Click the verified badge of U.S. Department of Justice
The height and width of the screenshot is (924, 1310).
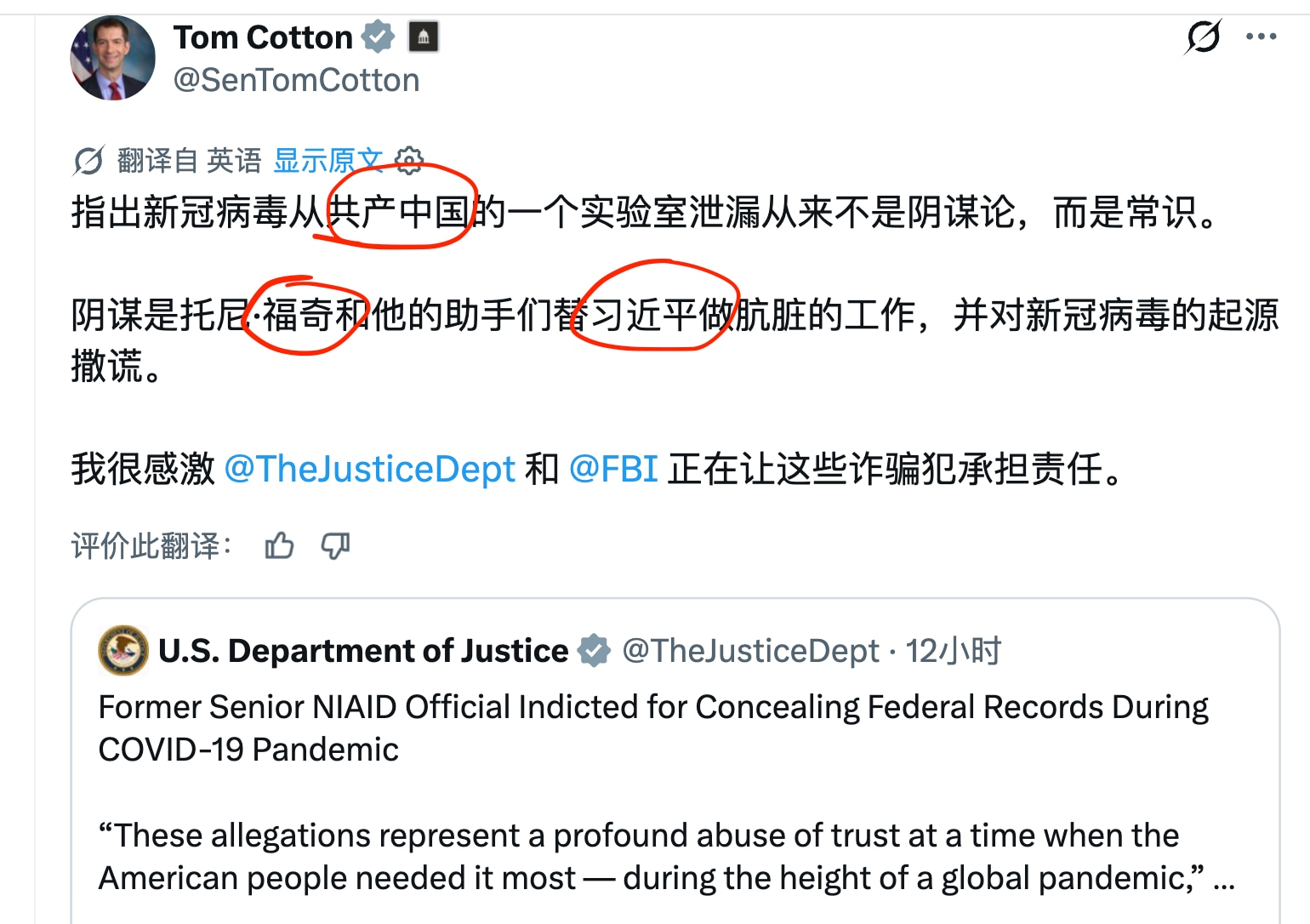tap(594, 650)
